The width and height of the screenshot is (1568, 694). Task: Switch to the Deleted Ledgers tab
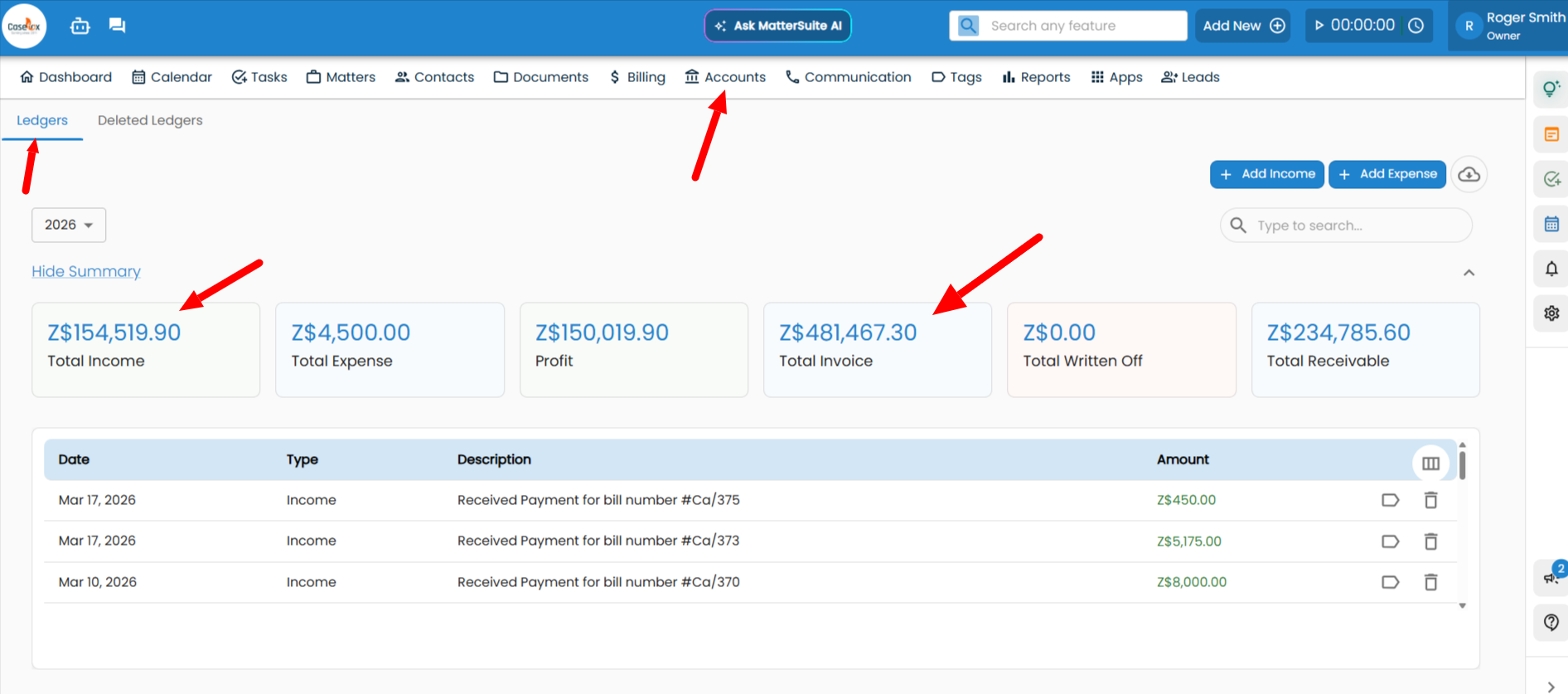tap(150, 120)
